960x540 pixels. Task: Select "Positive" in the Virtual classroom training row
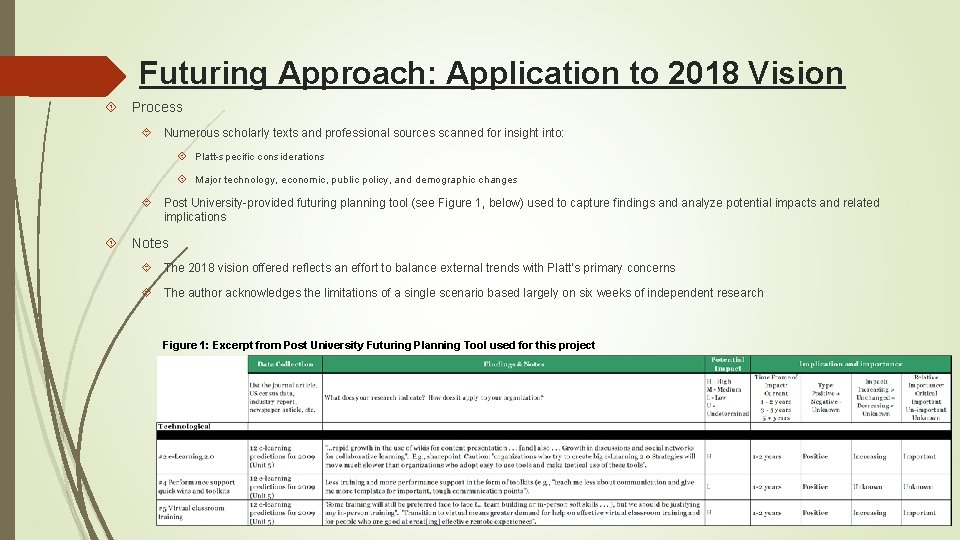click(815, 513)
